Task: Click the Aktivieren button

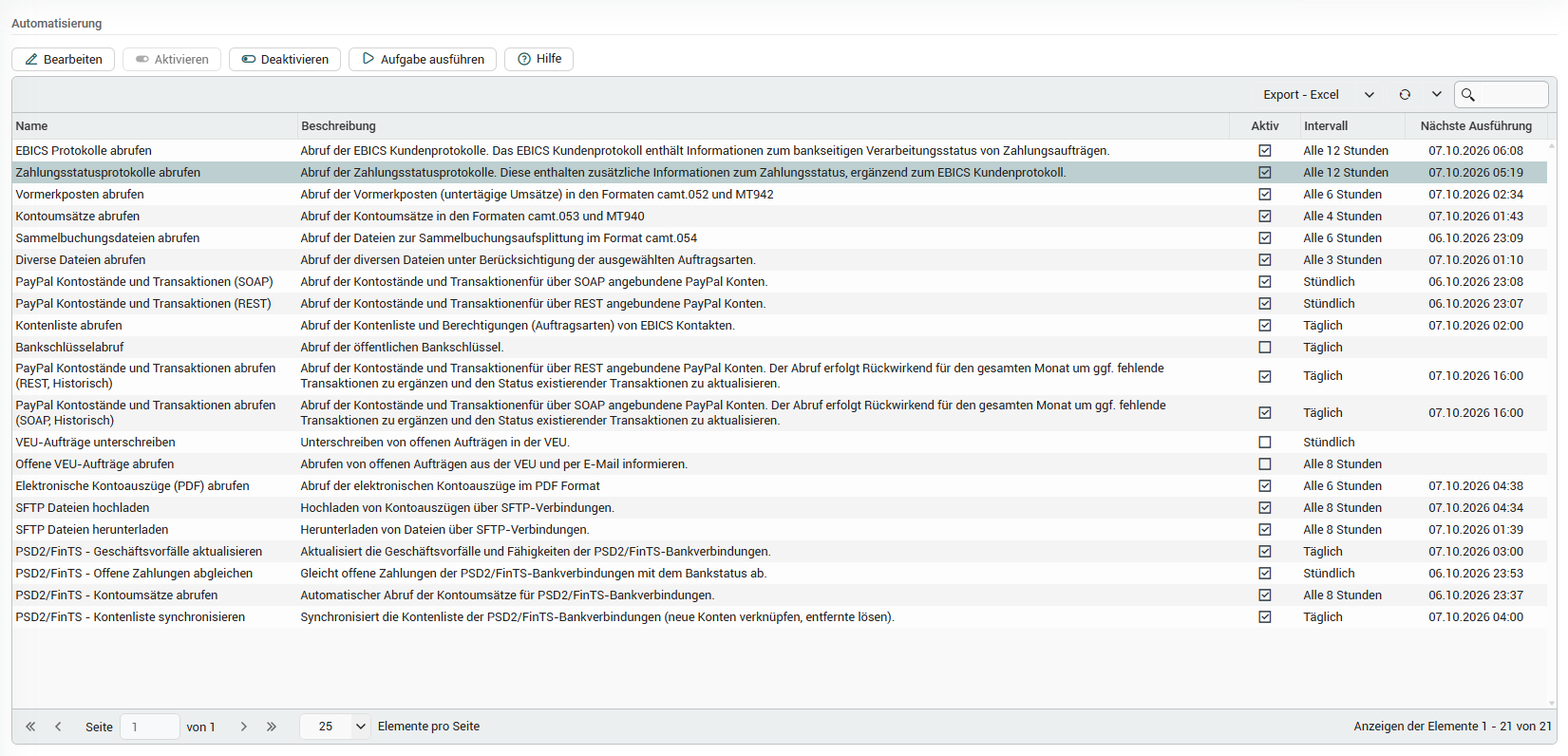Action: pyautogui.click(x=172, y=59)
